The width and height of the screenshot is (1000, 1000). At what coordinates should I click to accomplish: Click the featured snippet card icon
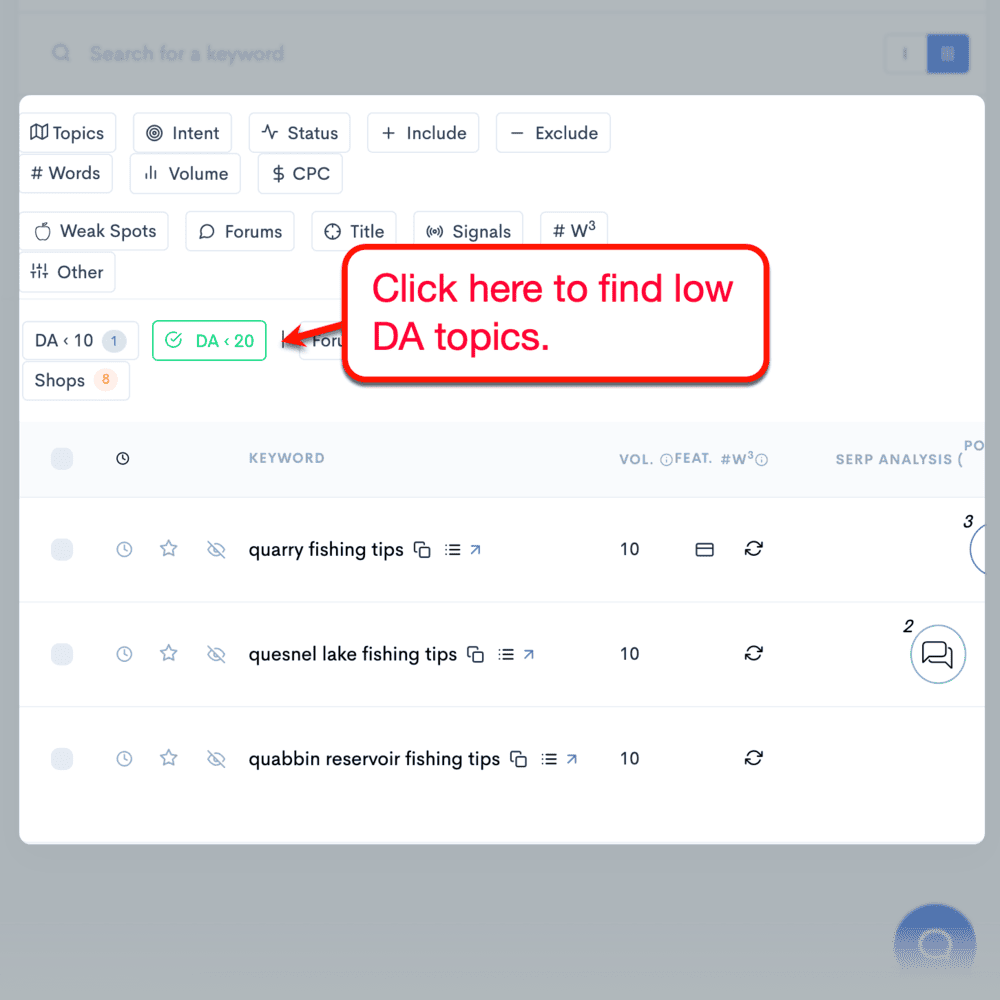[x=704, y=549]
